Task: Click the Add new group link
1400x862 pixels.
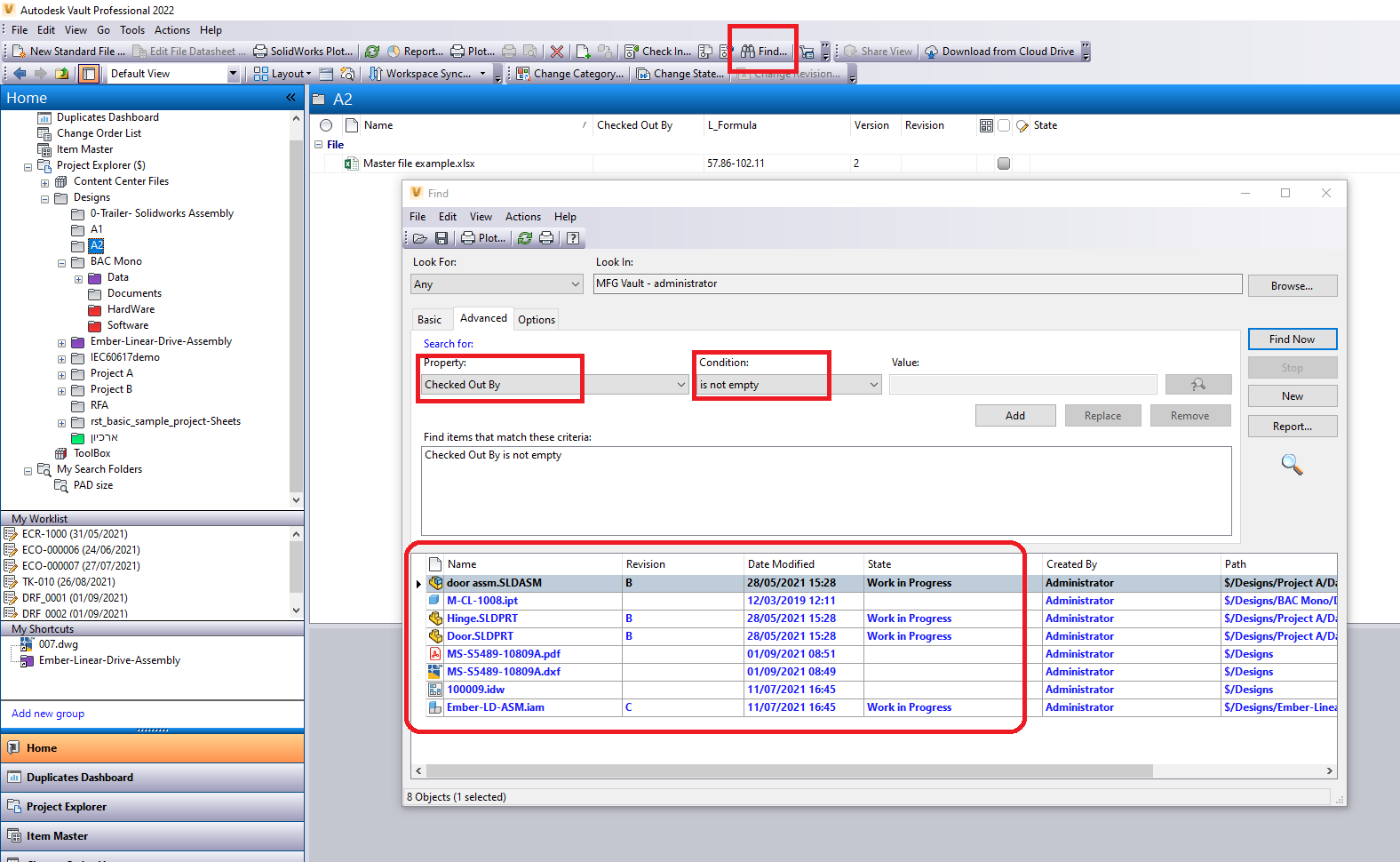Action: pos(48,714)
